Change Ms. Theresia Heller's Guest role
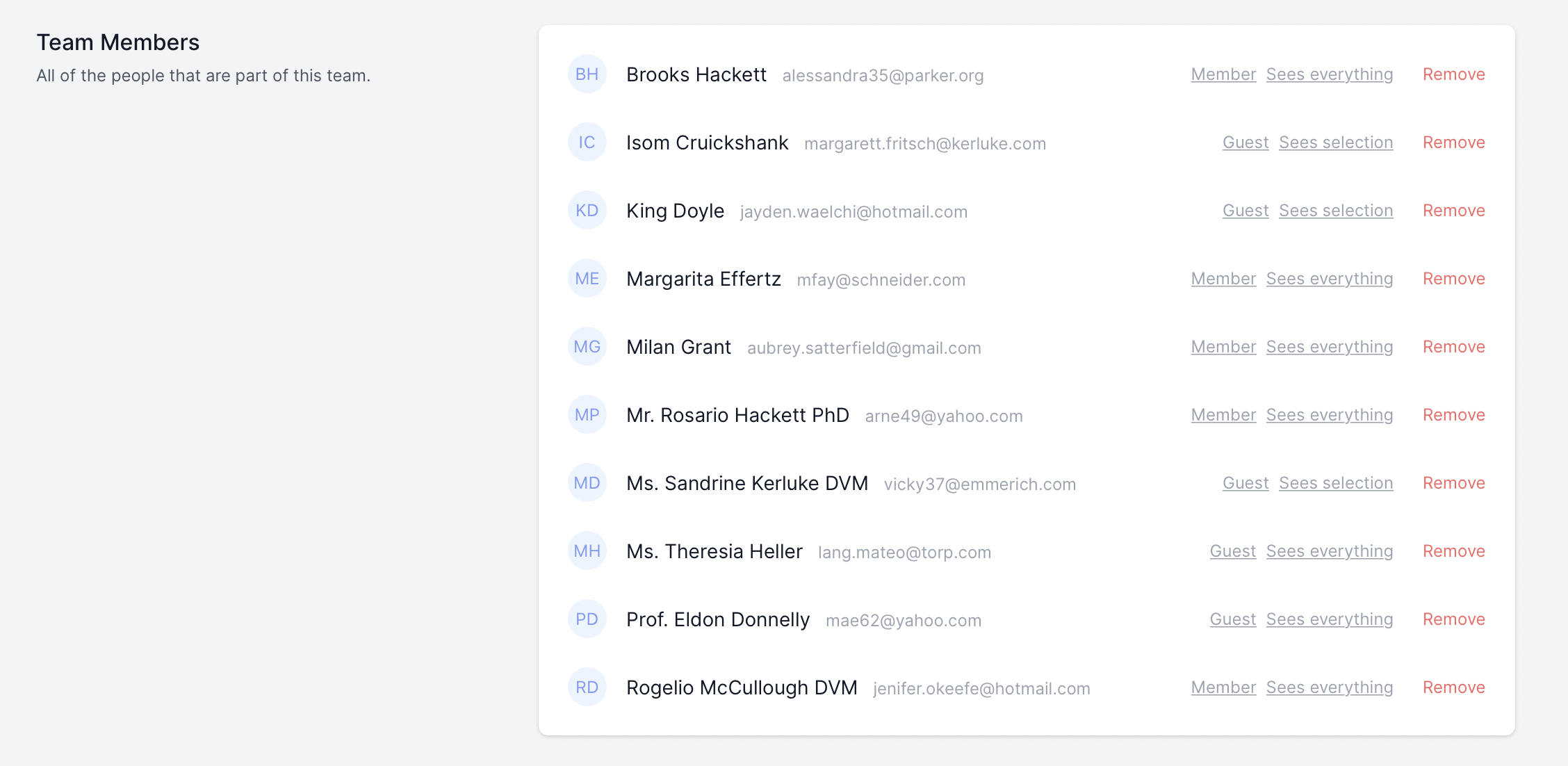 click(x=1233, y=551)
